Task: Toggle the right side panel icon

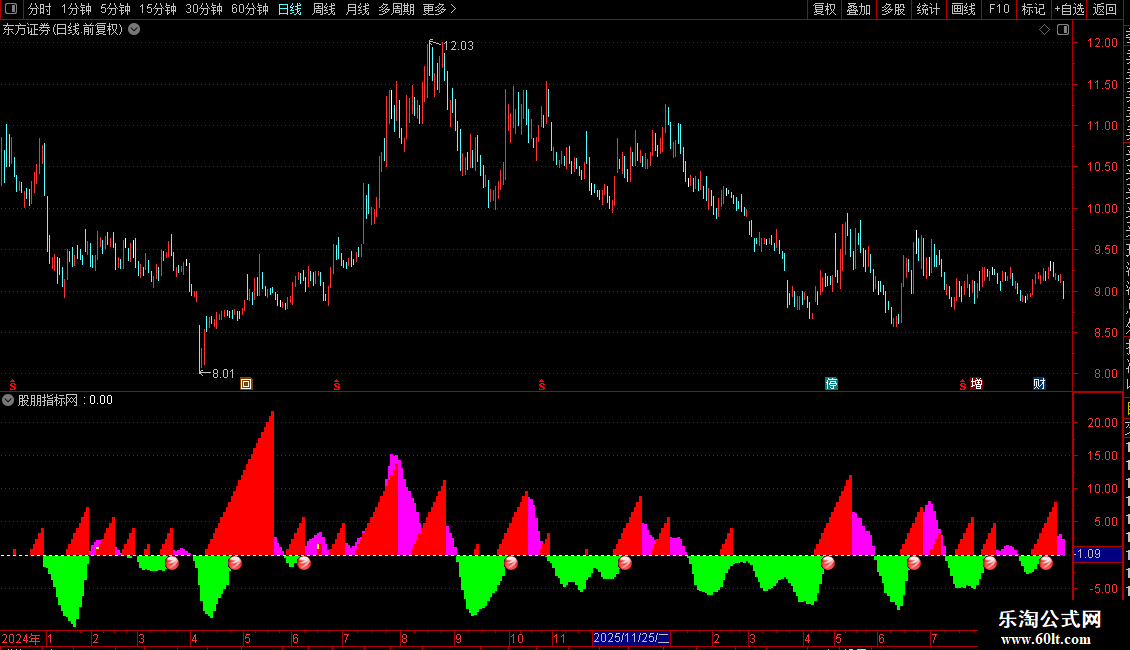Action: point(1063,30)
